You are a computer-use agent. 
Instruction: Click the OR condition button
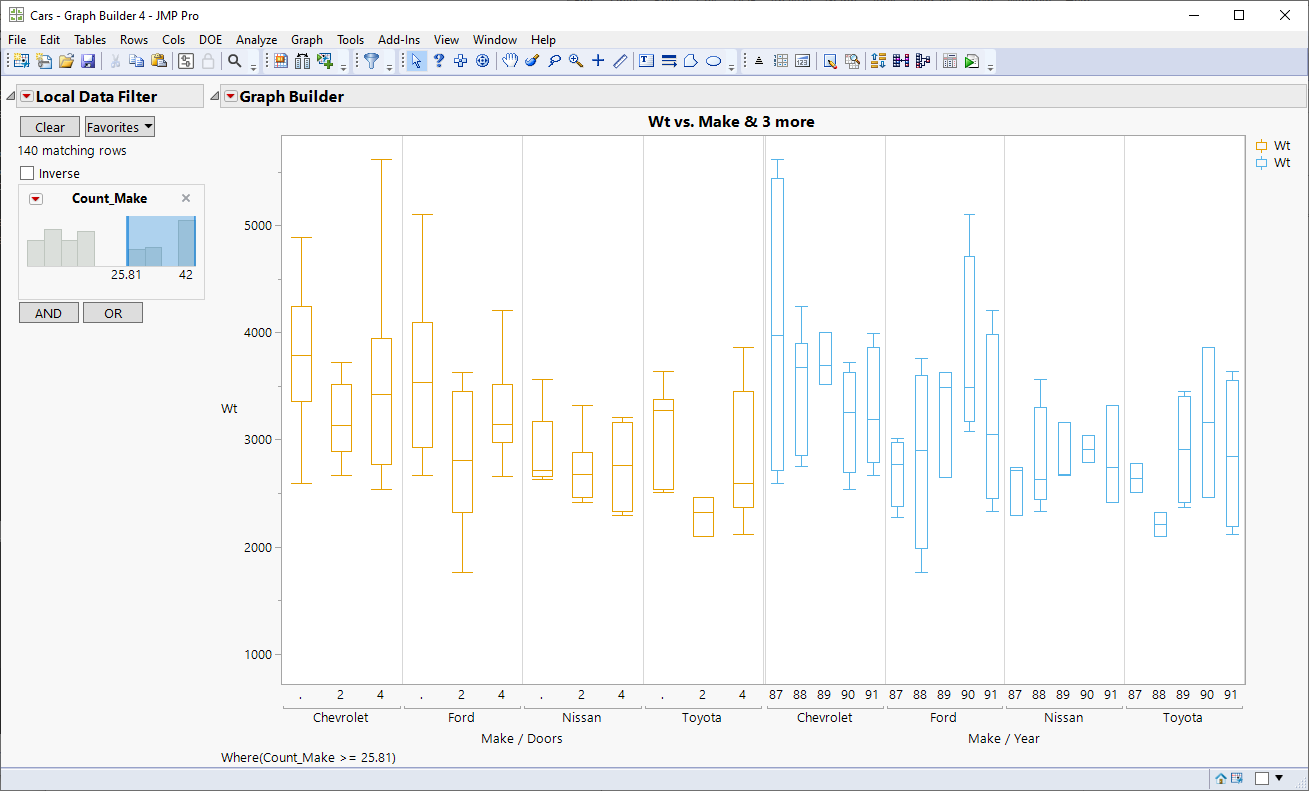pyautogui.click(x=112, y=312)
